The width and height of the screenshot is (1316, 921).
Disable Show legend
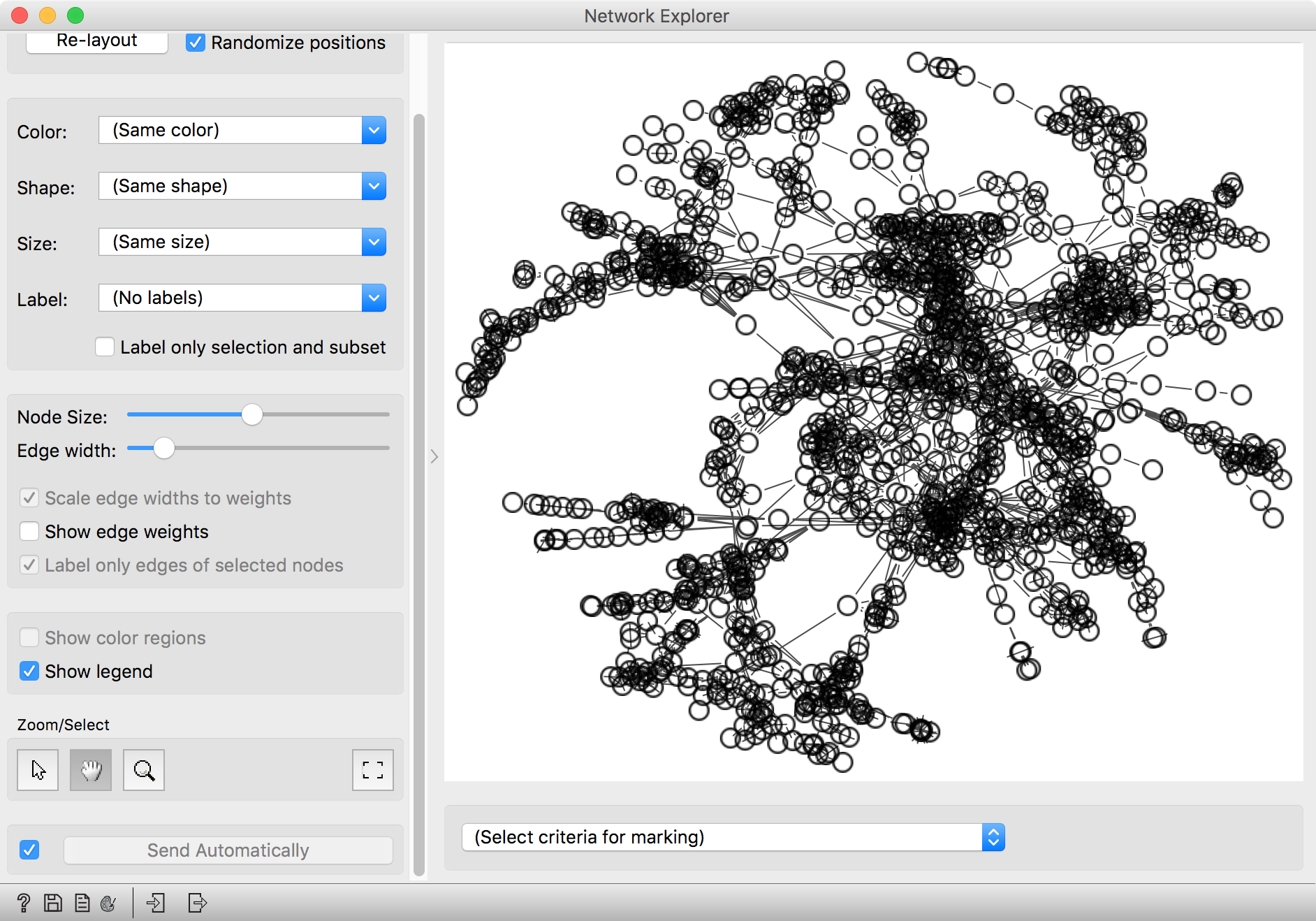(x=29, y=672)
